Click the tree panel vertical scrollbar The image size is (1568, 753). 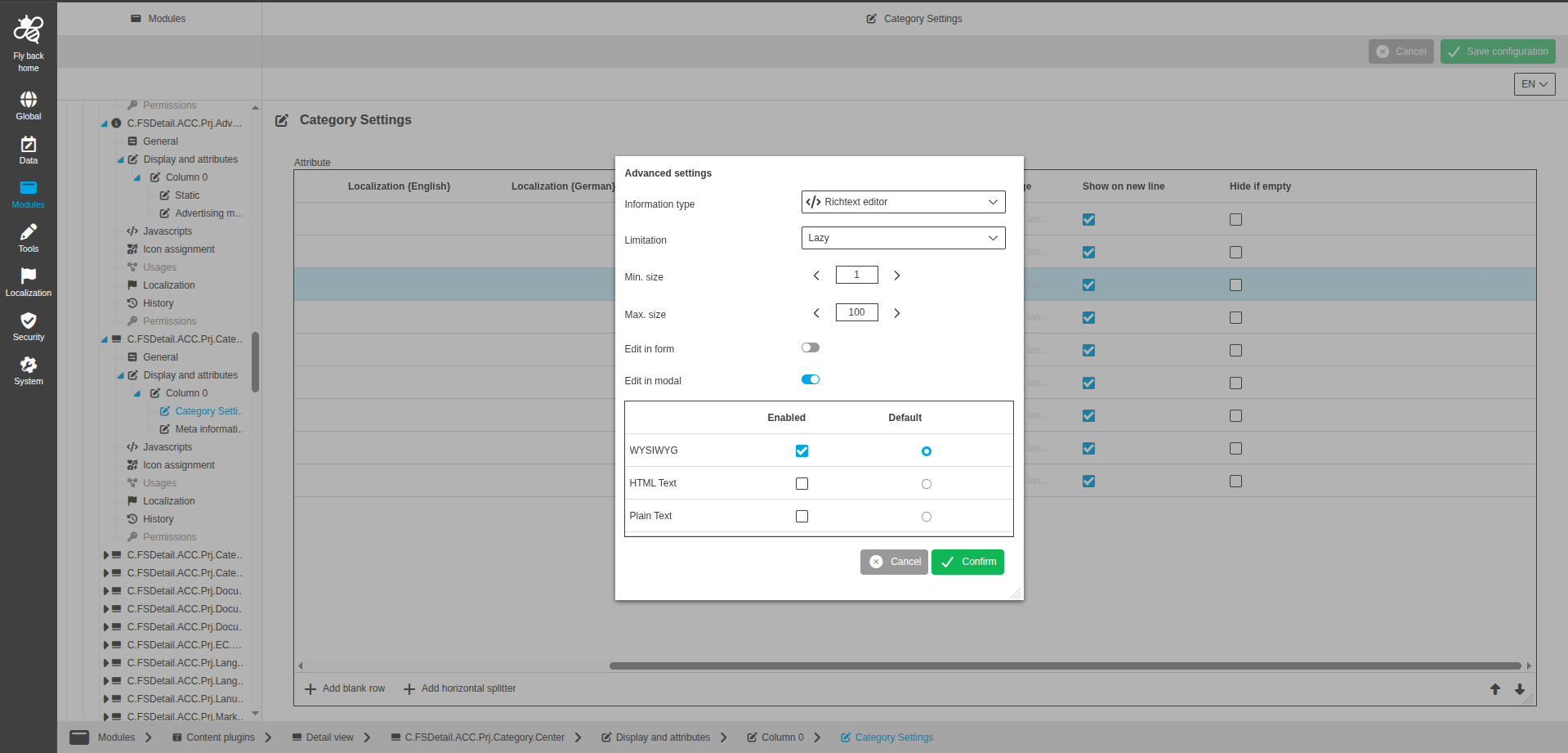[256, 362]
